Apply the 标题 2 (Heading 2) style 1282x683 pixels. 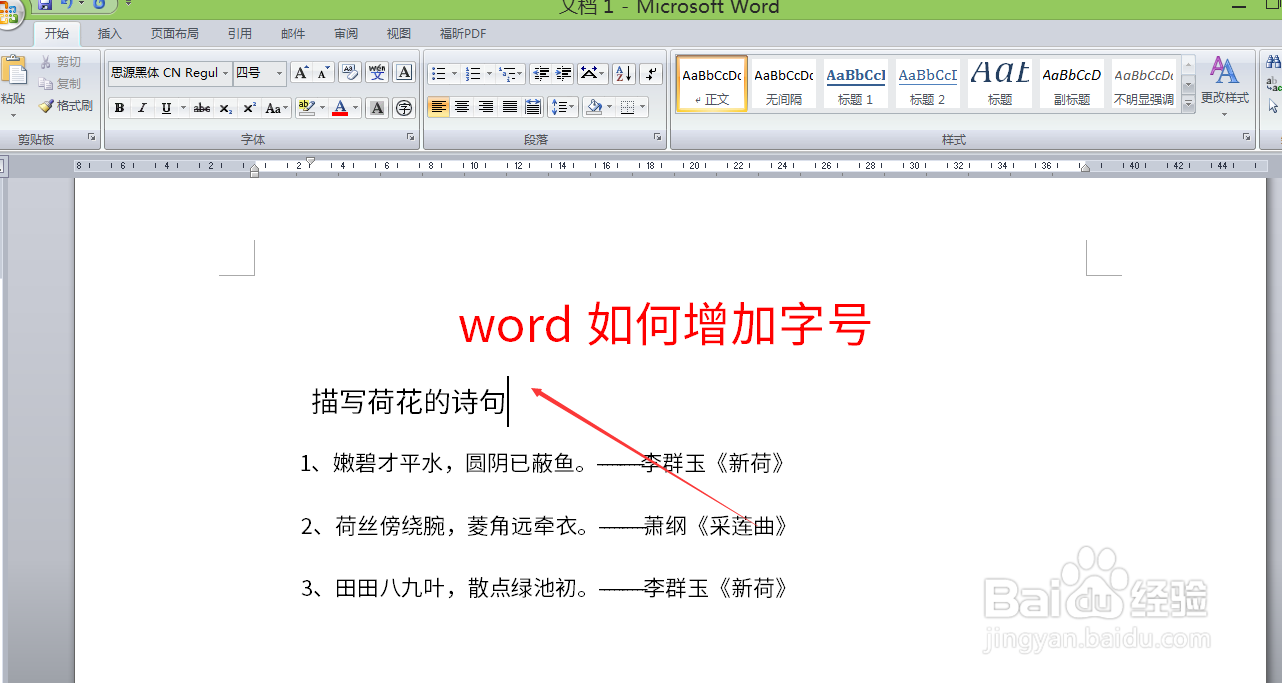928,83
